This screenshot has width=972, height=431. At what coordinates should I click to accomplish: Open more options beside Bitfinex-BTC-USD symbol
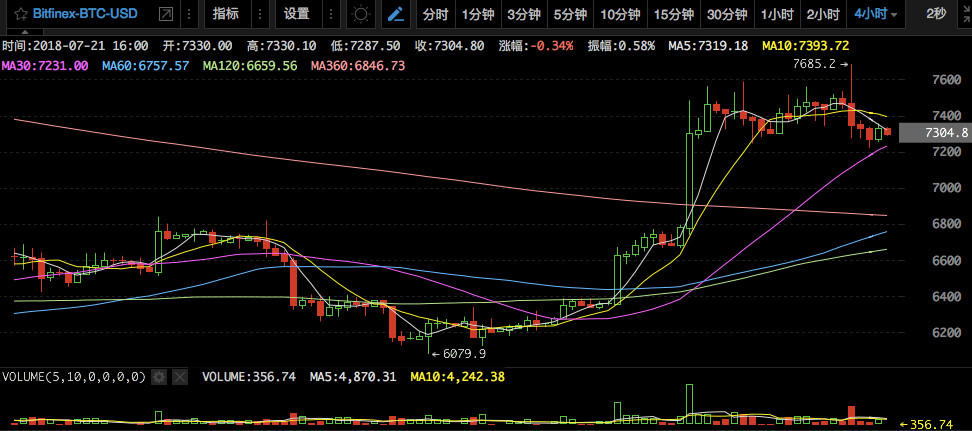(x=190, y=14)
